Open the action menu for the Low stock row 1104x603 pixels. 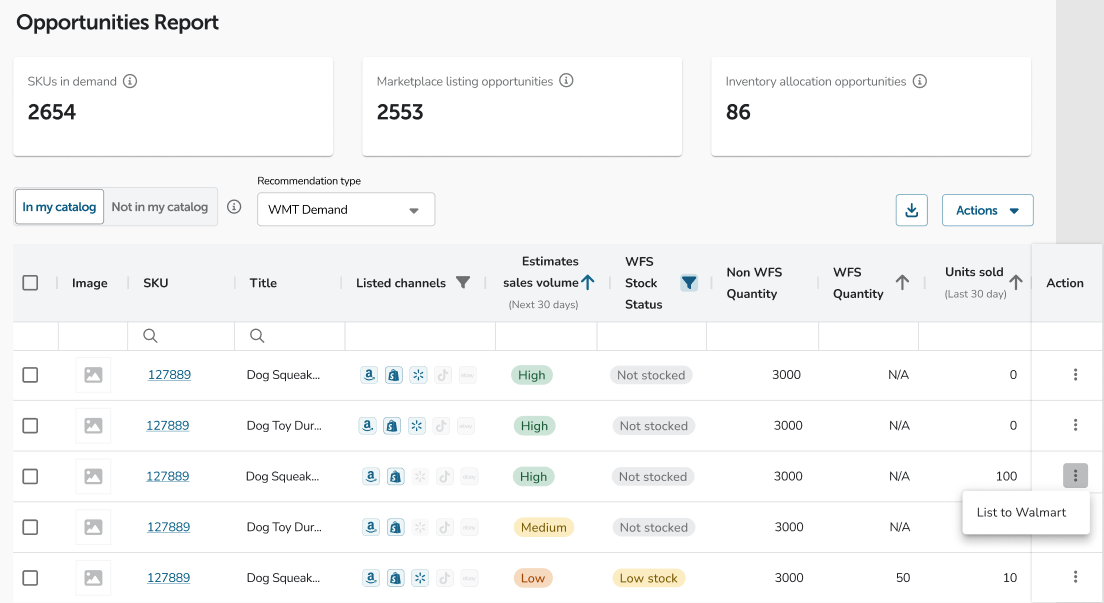coord(1075,577)
